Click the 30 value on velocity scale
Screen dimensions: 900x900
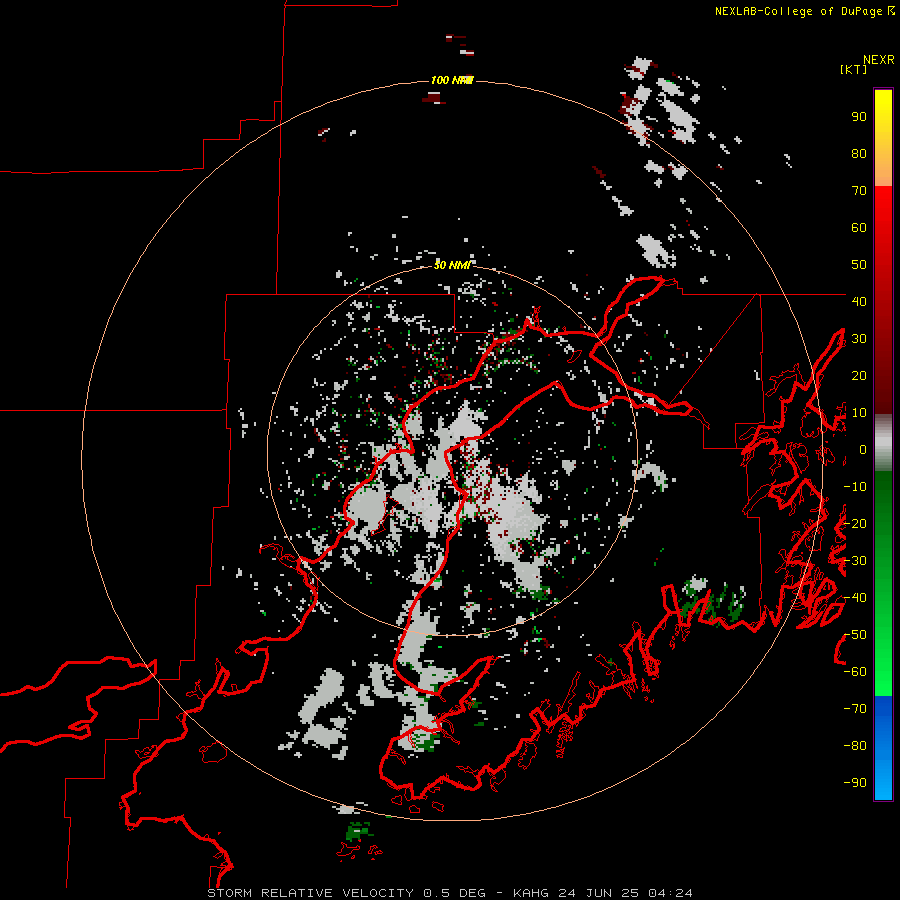[859, 339]
